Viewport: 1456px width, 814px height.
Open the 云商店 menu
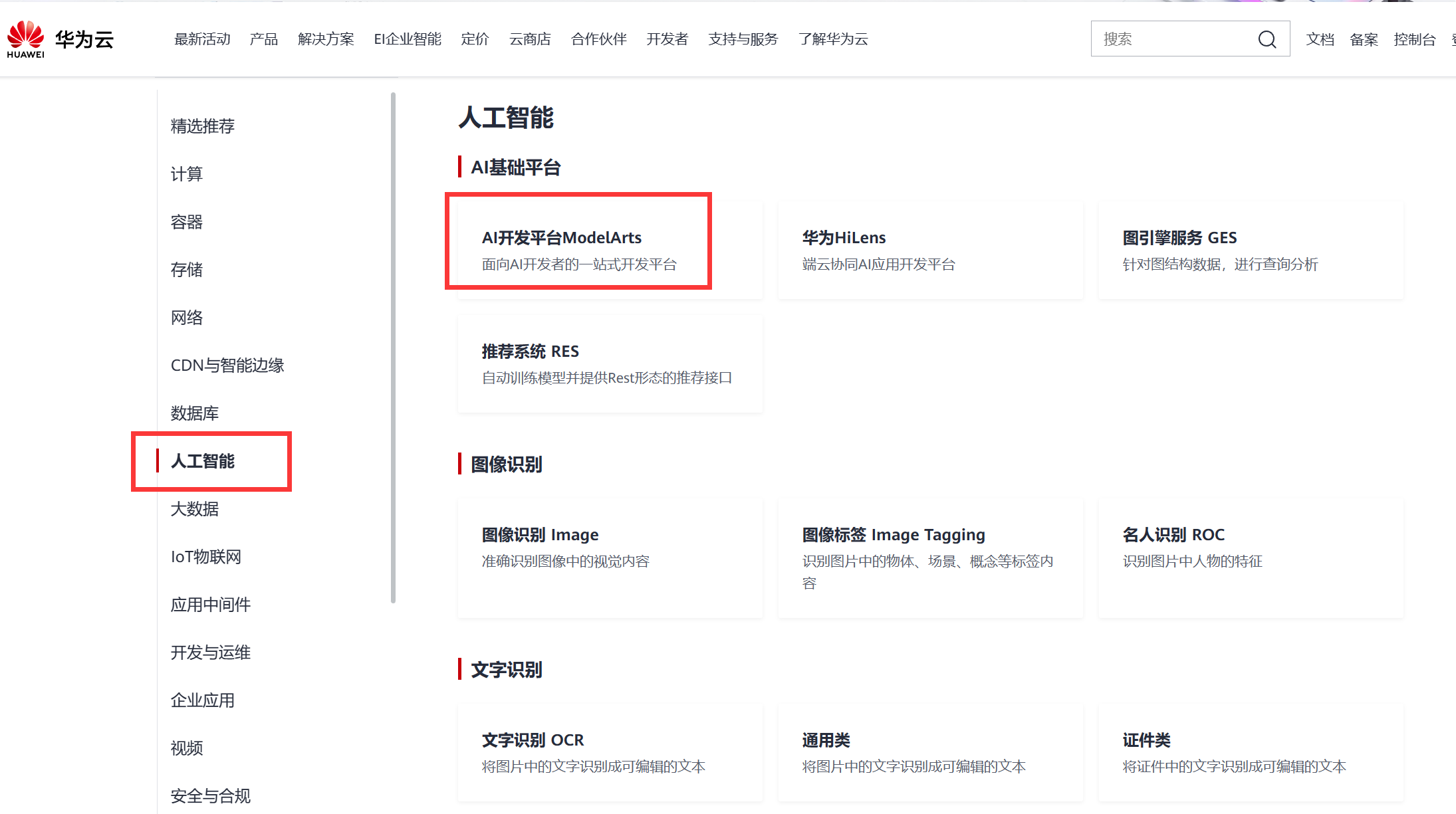click(530, 39)
